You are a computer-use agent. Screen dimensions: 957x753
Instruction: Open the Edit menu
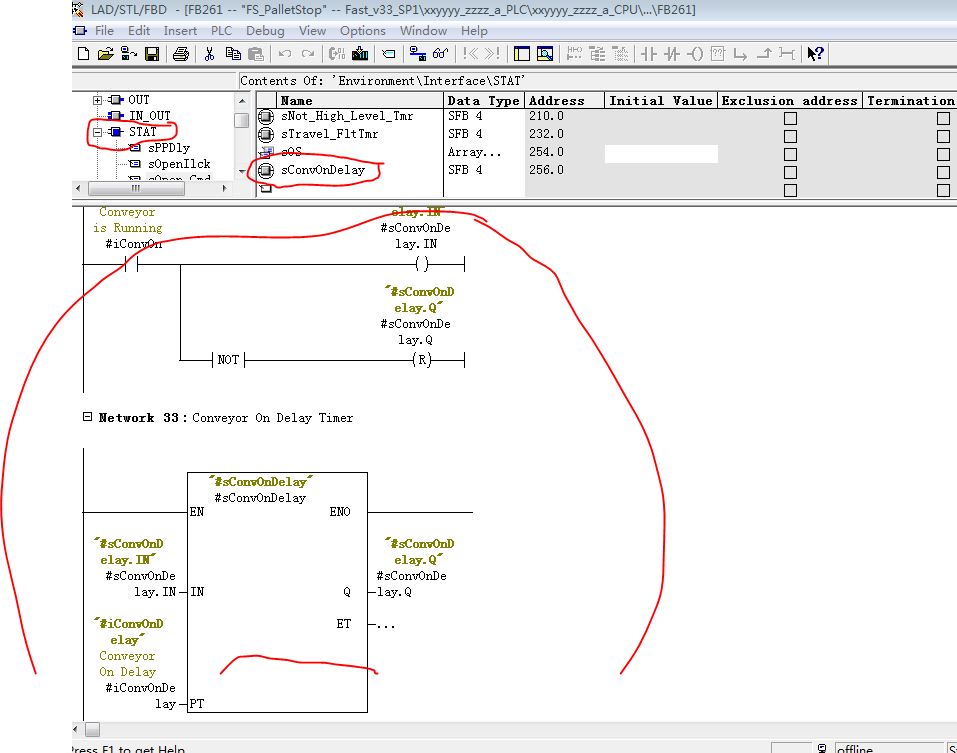(x=139, y=31)
